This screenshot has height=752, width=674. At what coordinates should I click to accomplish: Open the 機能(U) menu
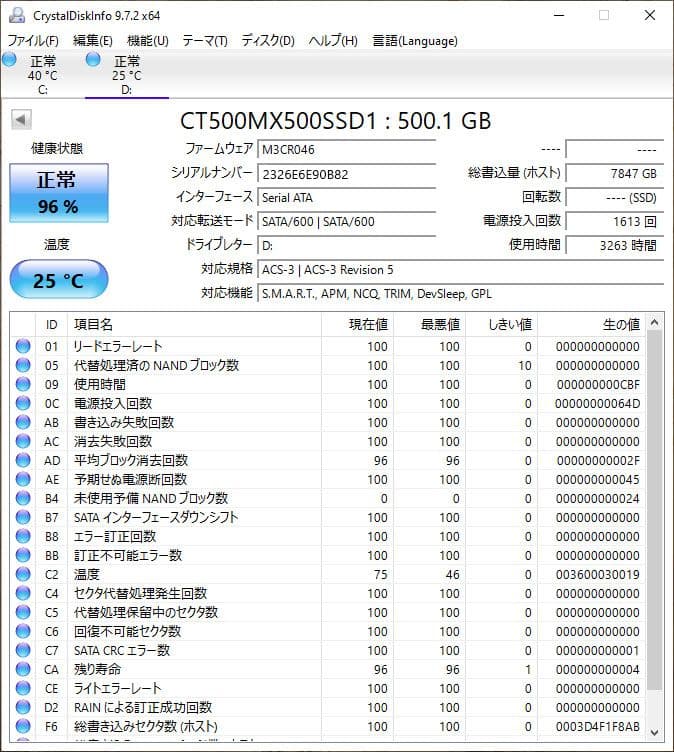tap(147, 41)
